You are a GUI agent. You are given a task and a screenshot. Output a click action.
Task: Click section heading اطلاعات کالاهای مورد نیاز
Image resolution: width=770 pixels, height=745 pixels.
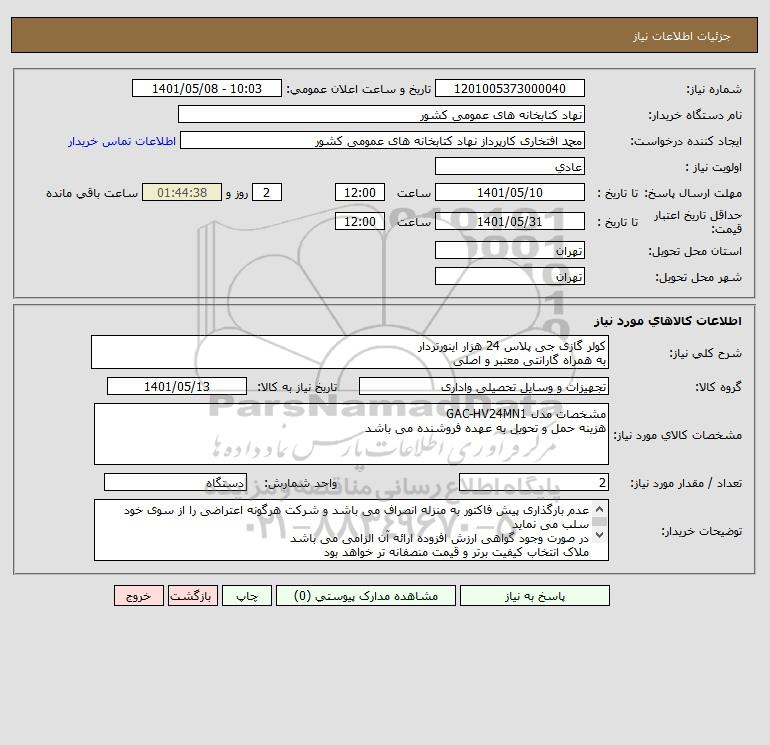(x=668, y=321)
